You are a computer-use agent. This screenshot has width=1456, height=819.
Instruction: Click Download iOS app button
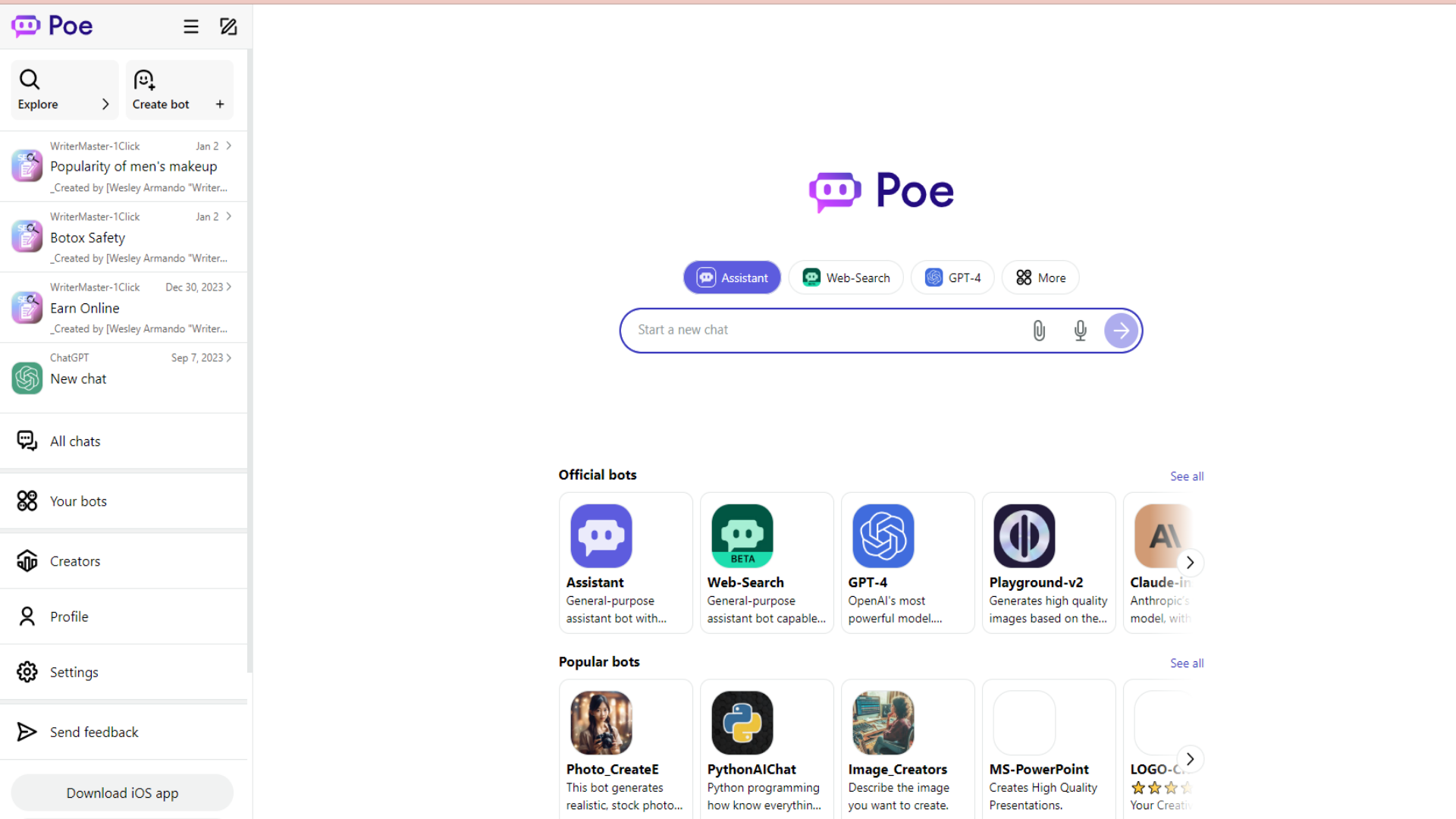pos(122,793)
